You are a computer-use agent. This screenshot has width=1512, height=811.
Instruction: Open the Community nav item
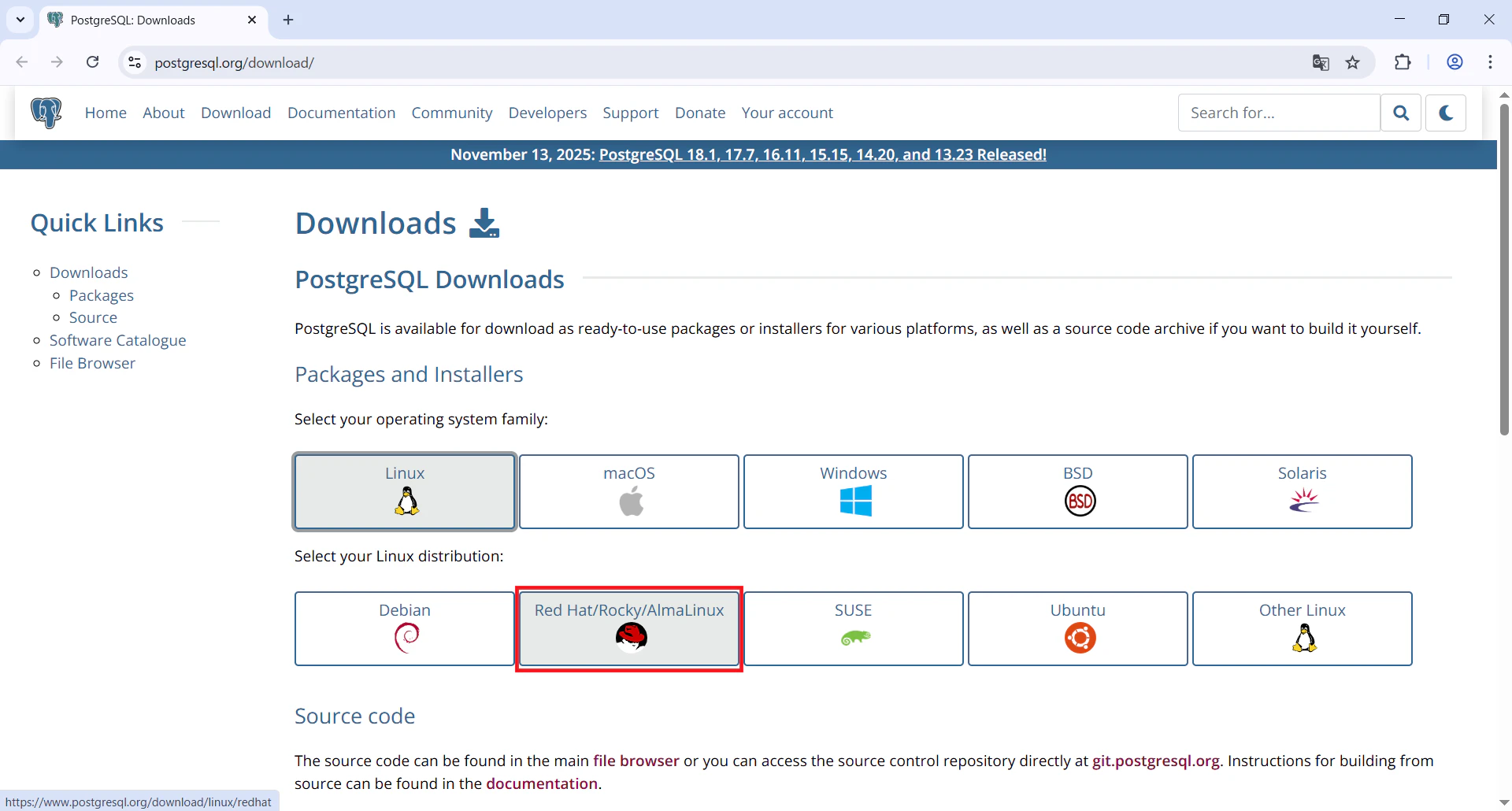point(452,113)
